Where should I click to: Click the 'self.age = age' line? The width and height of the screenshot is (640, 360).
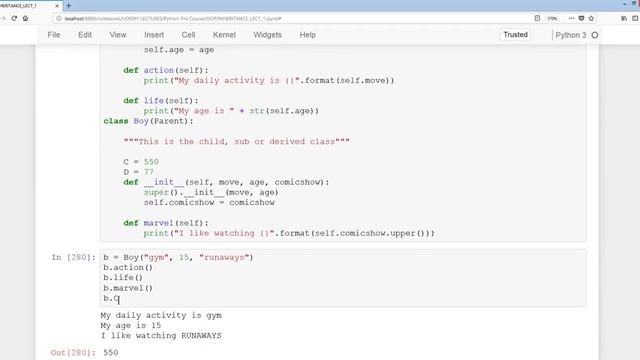(x=179, y=50)
